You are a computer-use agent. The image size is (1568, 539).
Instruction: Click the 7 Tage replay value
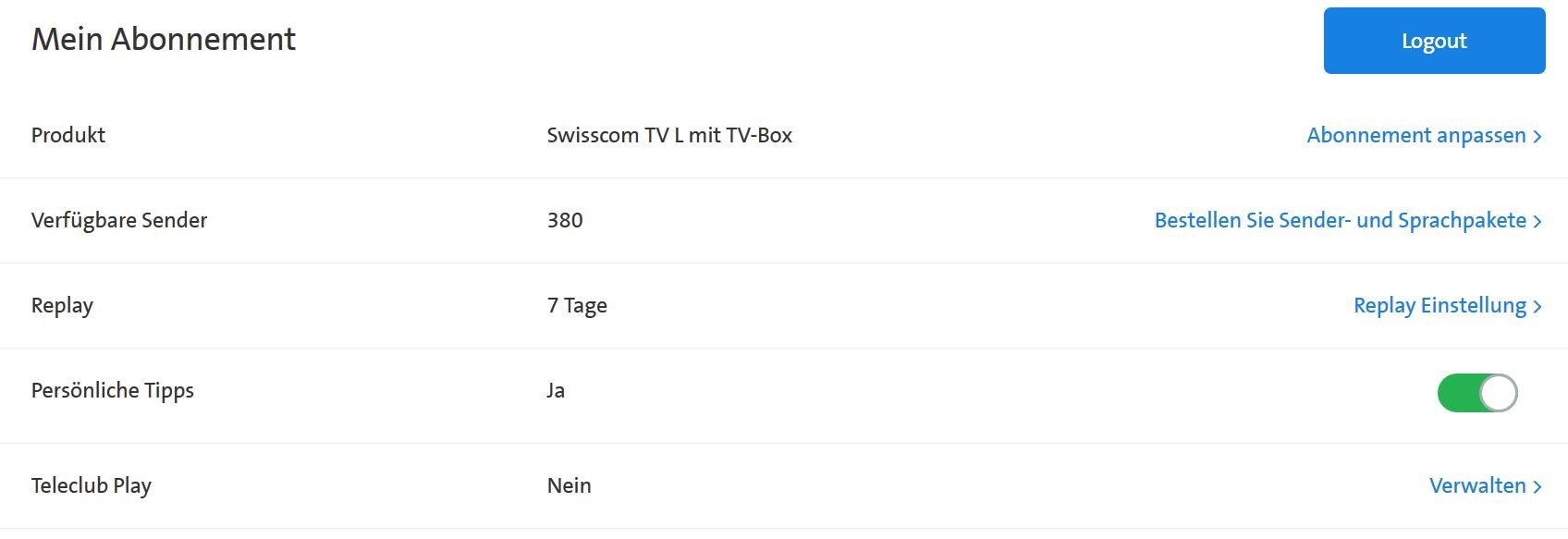coord(577,305)
